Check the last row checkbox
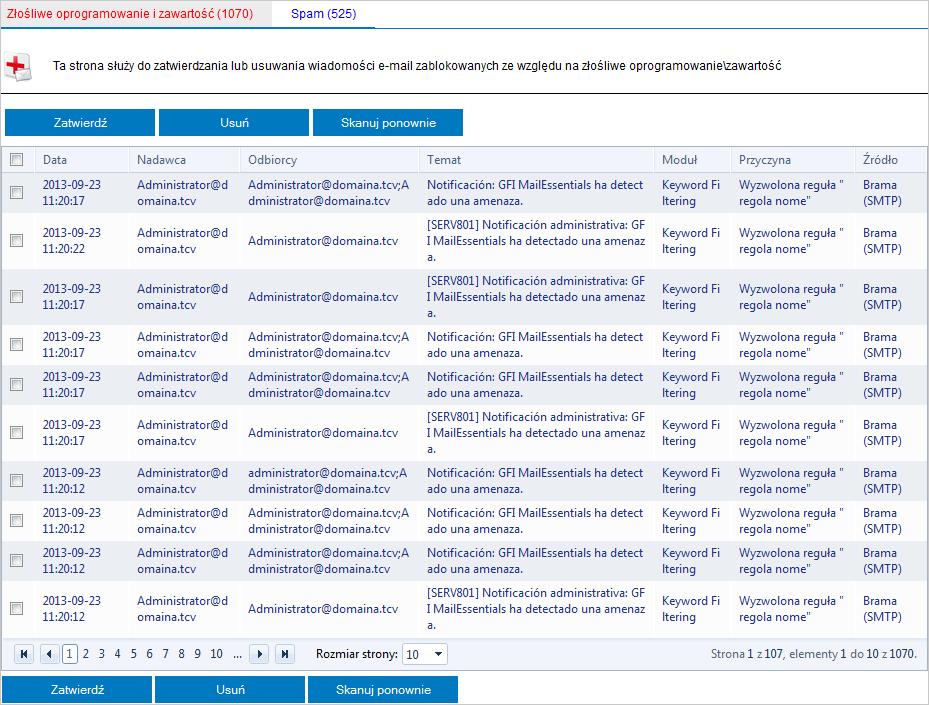The width and height of the screenshot is (929, 705). [17, 608]
